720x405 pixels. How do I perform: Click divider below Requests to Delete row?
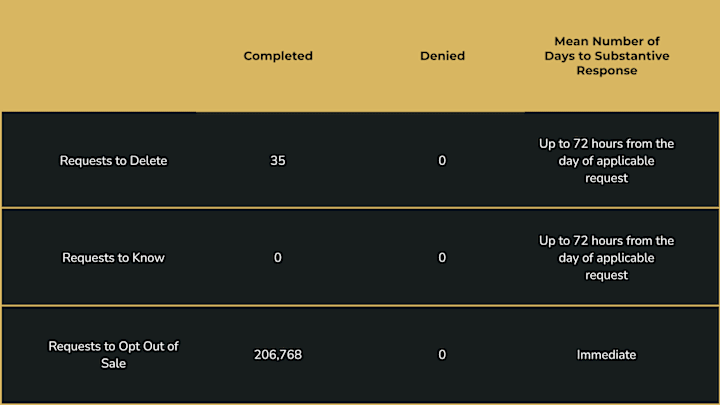pyautogui.click(x=360, y=208)
